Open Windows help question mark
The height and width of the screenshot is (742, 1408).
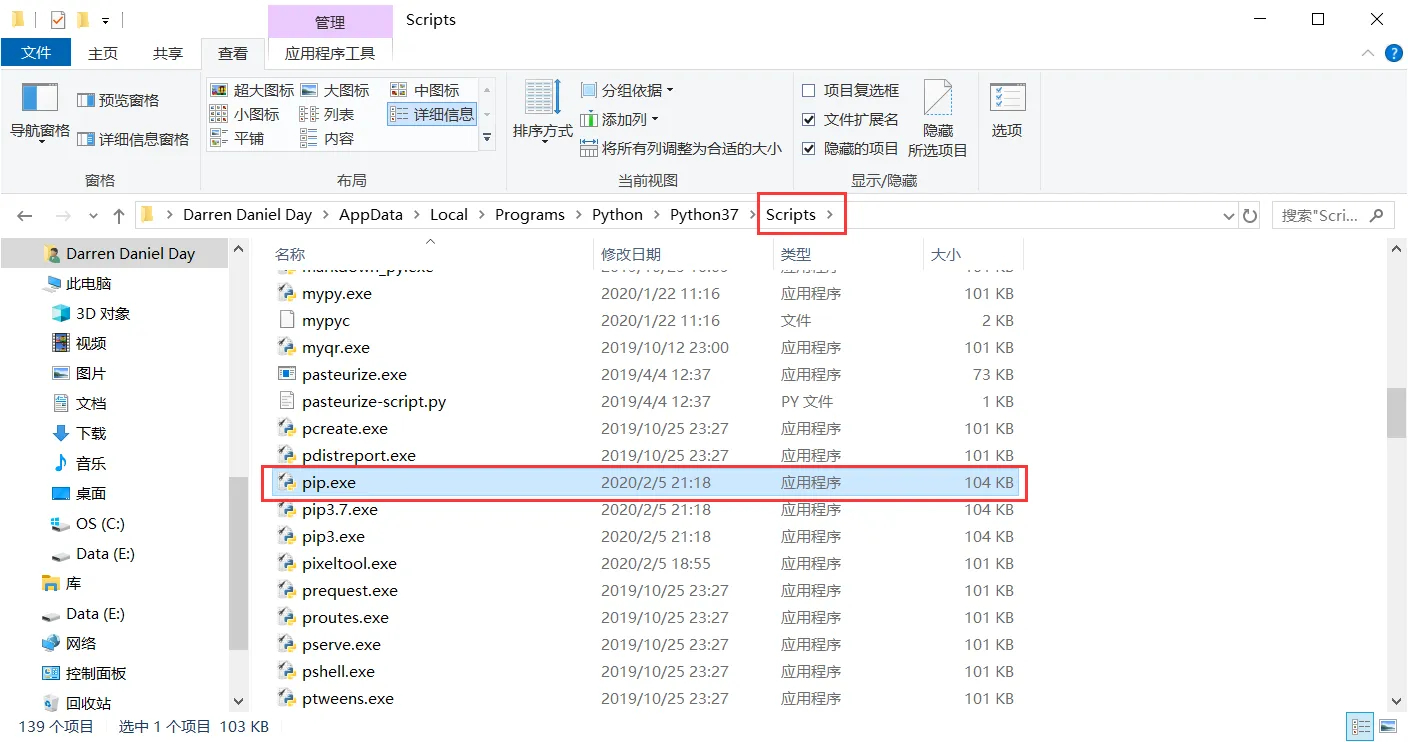(1393, 53)
